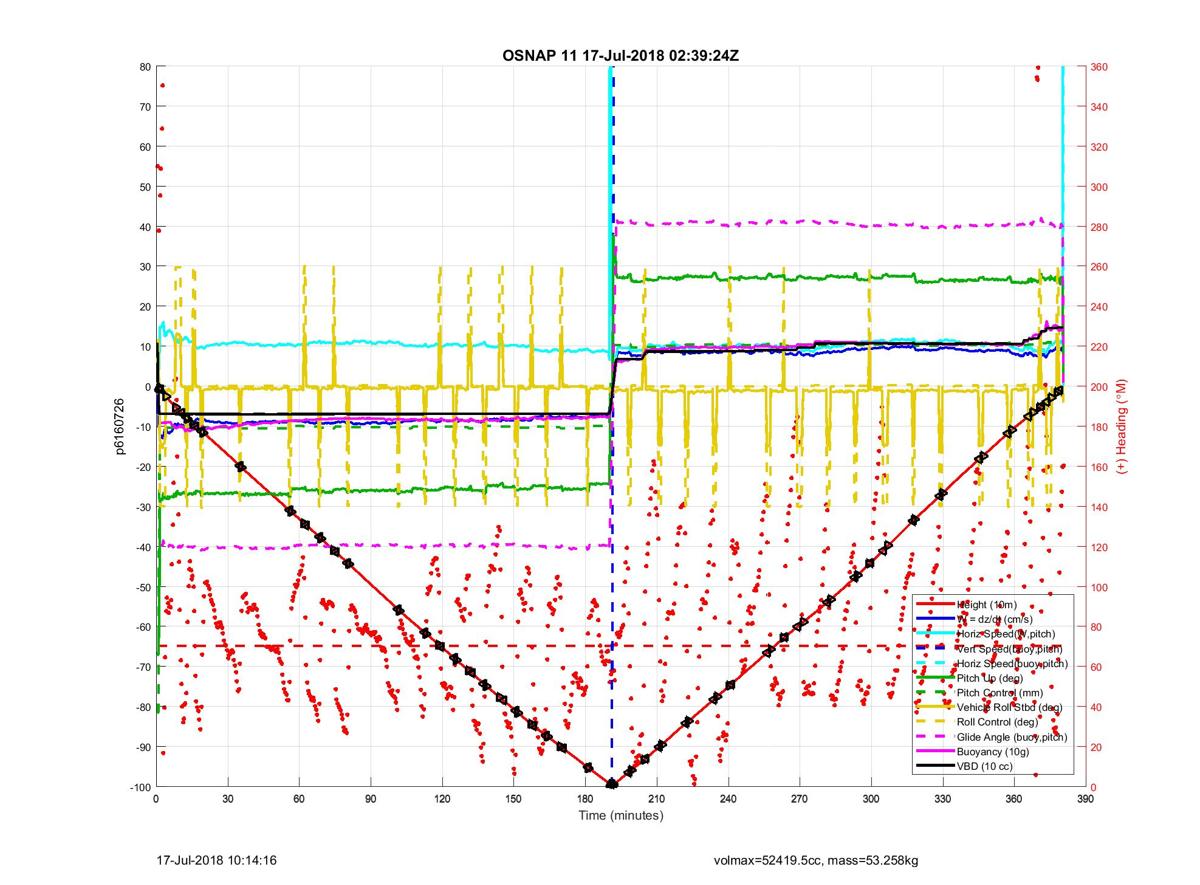Click the yellow dashed sample beside 'Roll Control (deg)'
The image size is (1200, 885).
[936, 722]
